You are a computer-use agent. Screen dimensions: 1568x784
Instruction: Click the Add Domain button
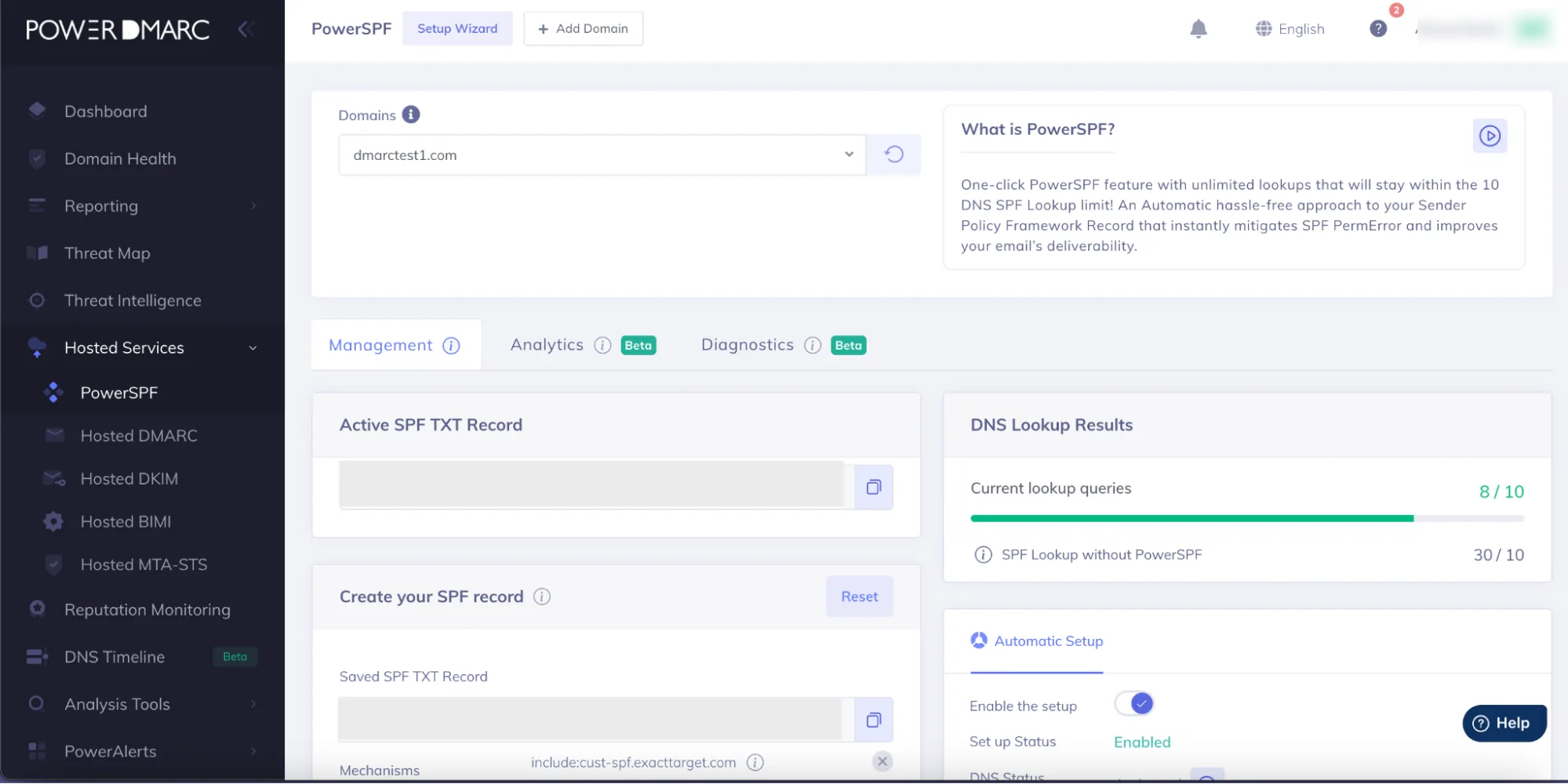coord(583,28)
